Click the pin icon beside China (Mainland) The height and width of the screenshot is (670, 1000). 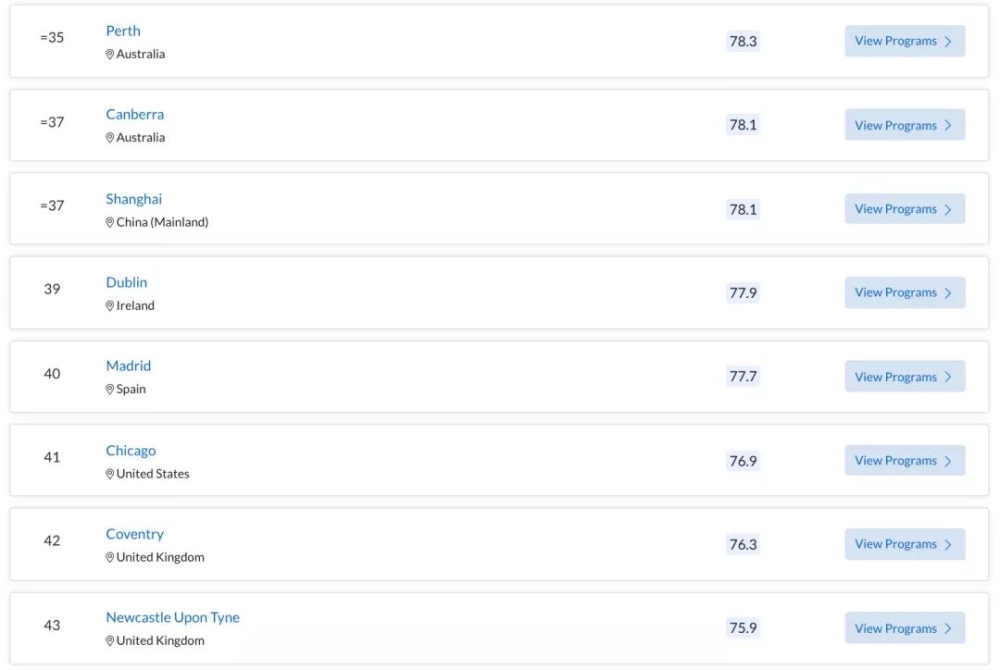point(110,222)
